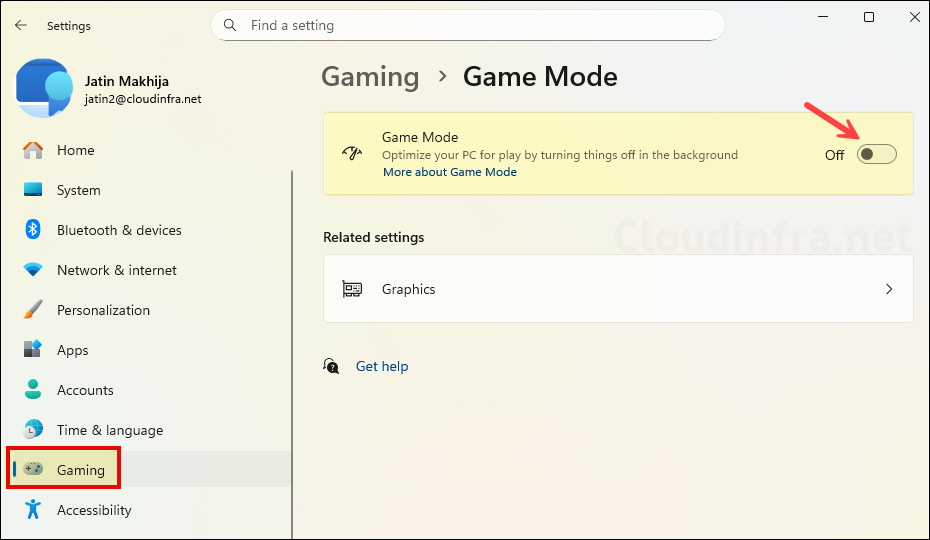Click the sidebar vertical scrollbar
Screen dimensions: 930x540
(292, 355)
